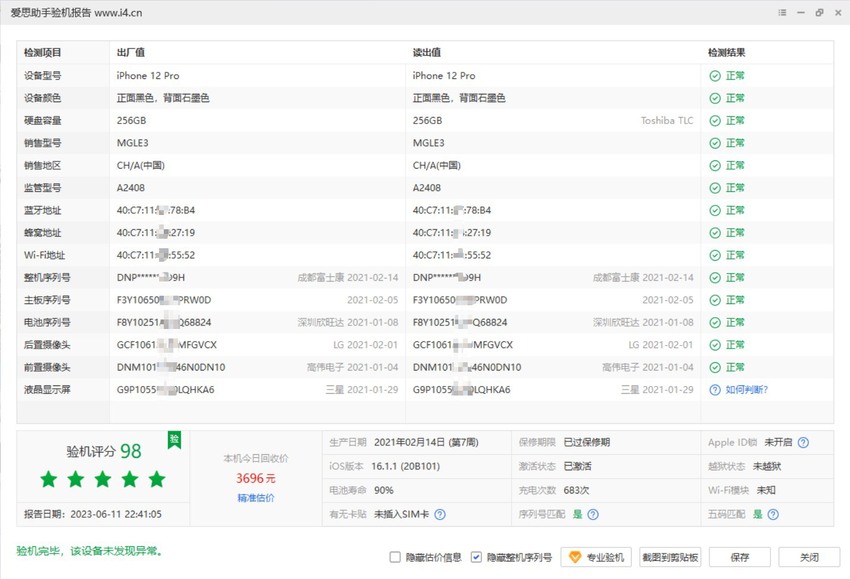This screenshot has height=579, width=850.
Task: Click the 关闭 button
Action: (x=809, y=557)
